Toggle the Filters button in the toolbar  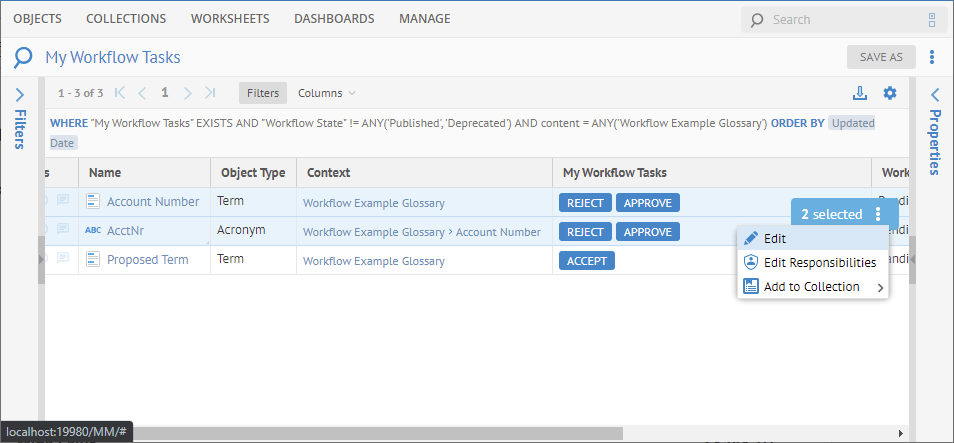[x=263, y=93]
